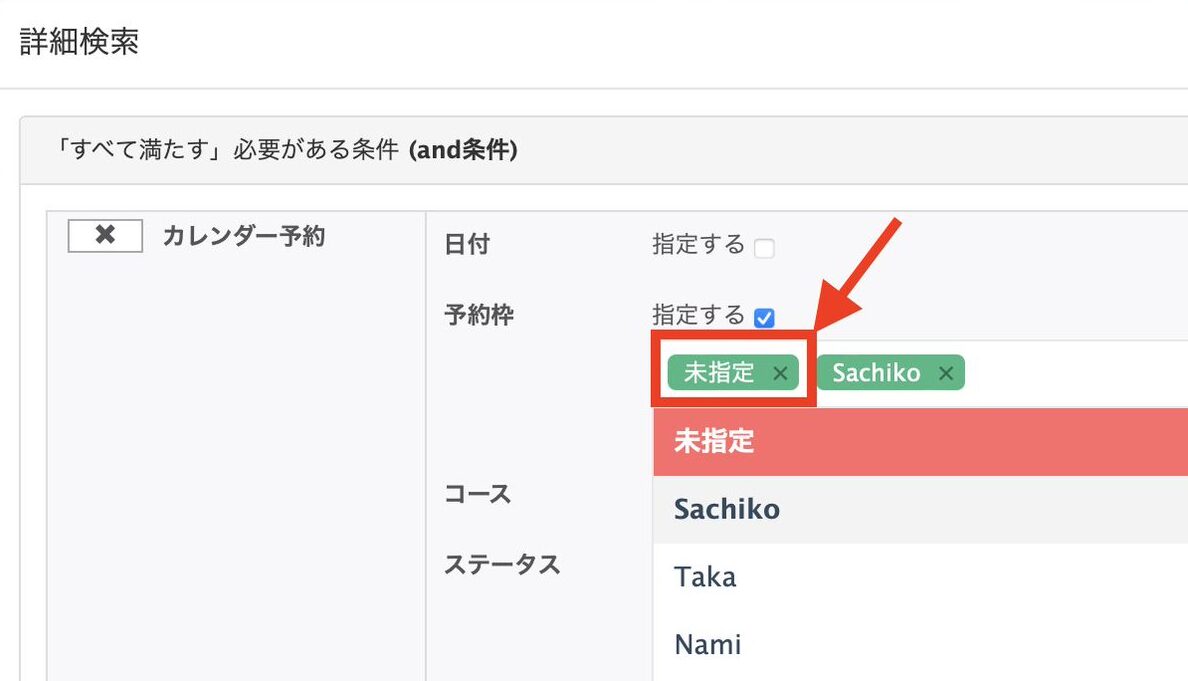The height and width of the screenshot is (681, 1188).
Task: Click the 詳細検索 page heading
Action: pyautogui.click(x=77, y=43)
